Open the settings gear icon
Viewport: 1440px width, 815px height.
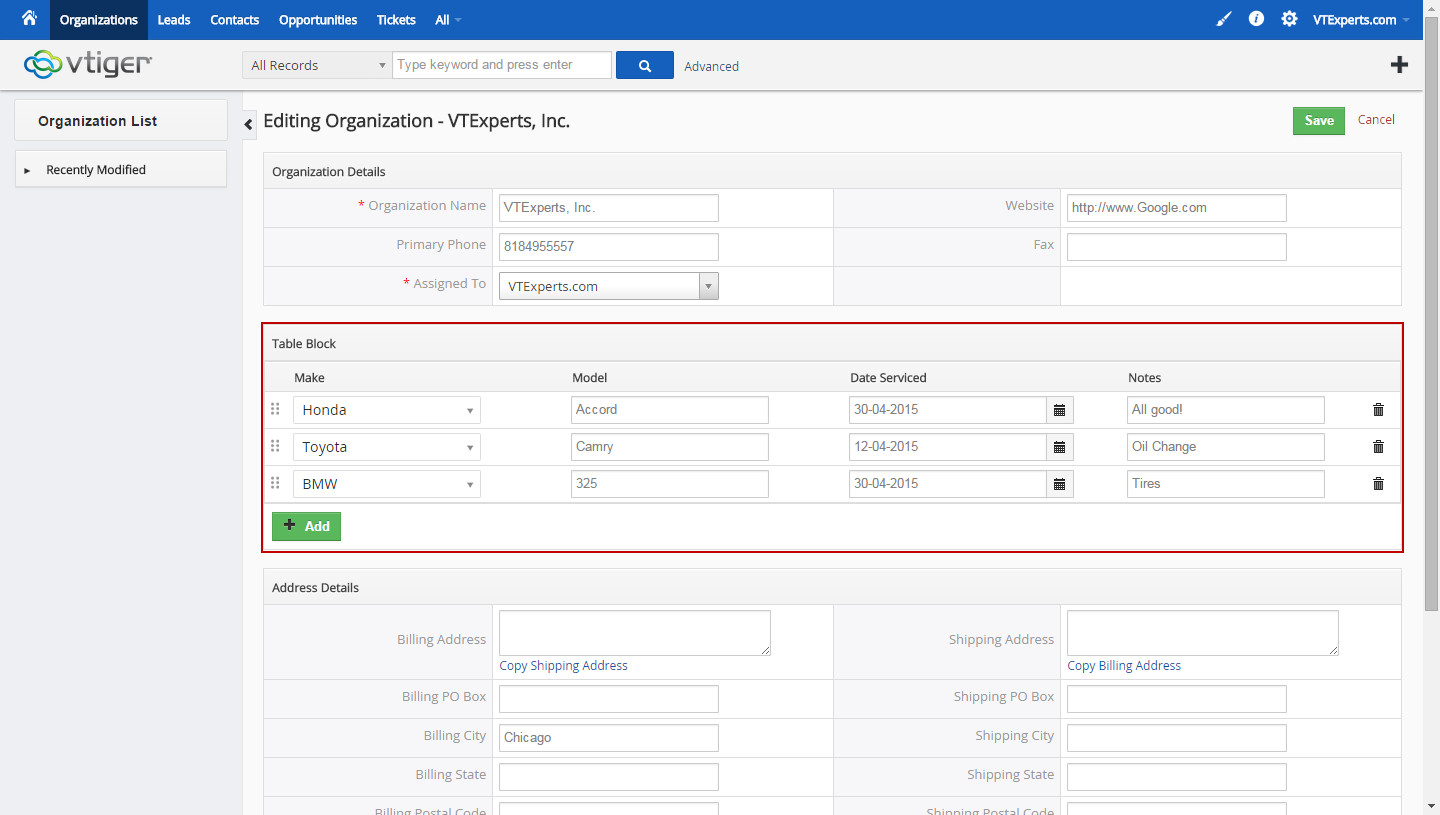(1289, 19)
